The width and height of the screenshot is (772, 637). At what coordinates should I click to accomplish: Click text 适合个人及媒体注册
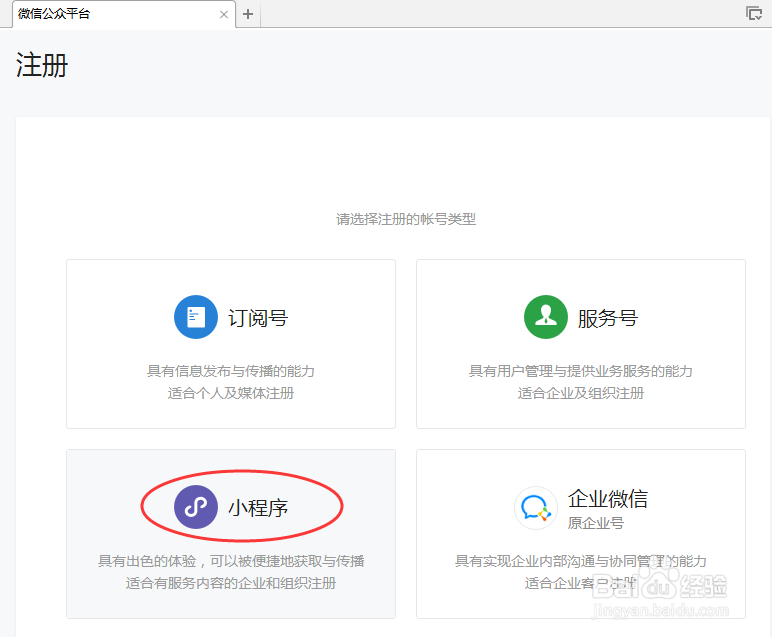231,393
